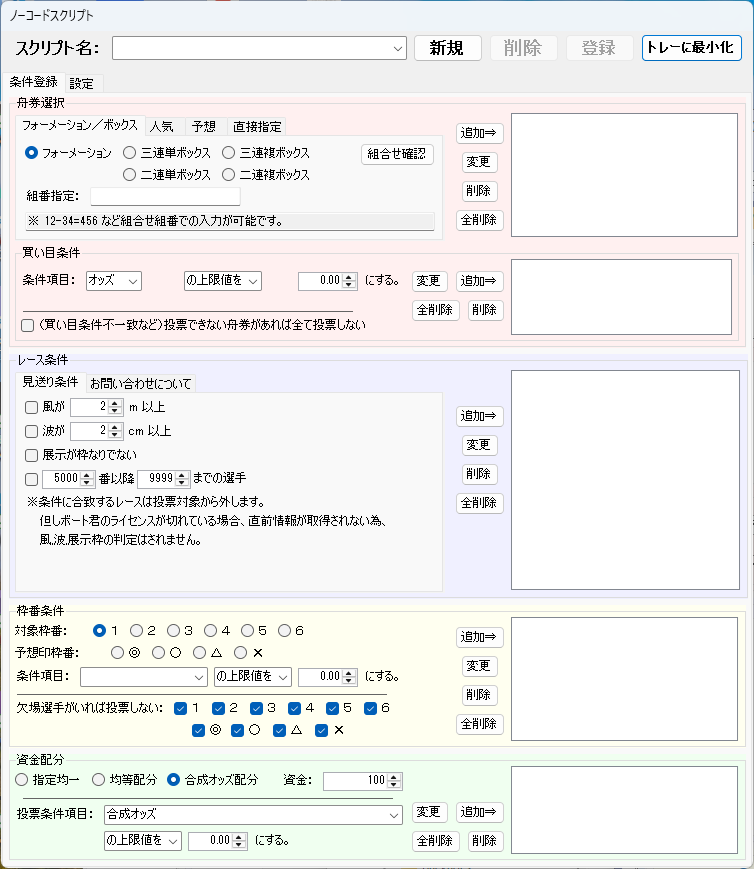Switch to the 直接指定 tab
Image resolution: width=754 pixels, height=869 pixels.
click(257, 126)
